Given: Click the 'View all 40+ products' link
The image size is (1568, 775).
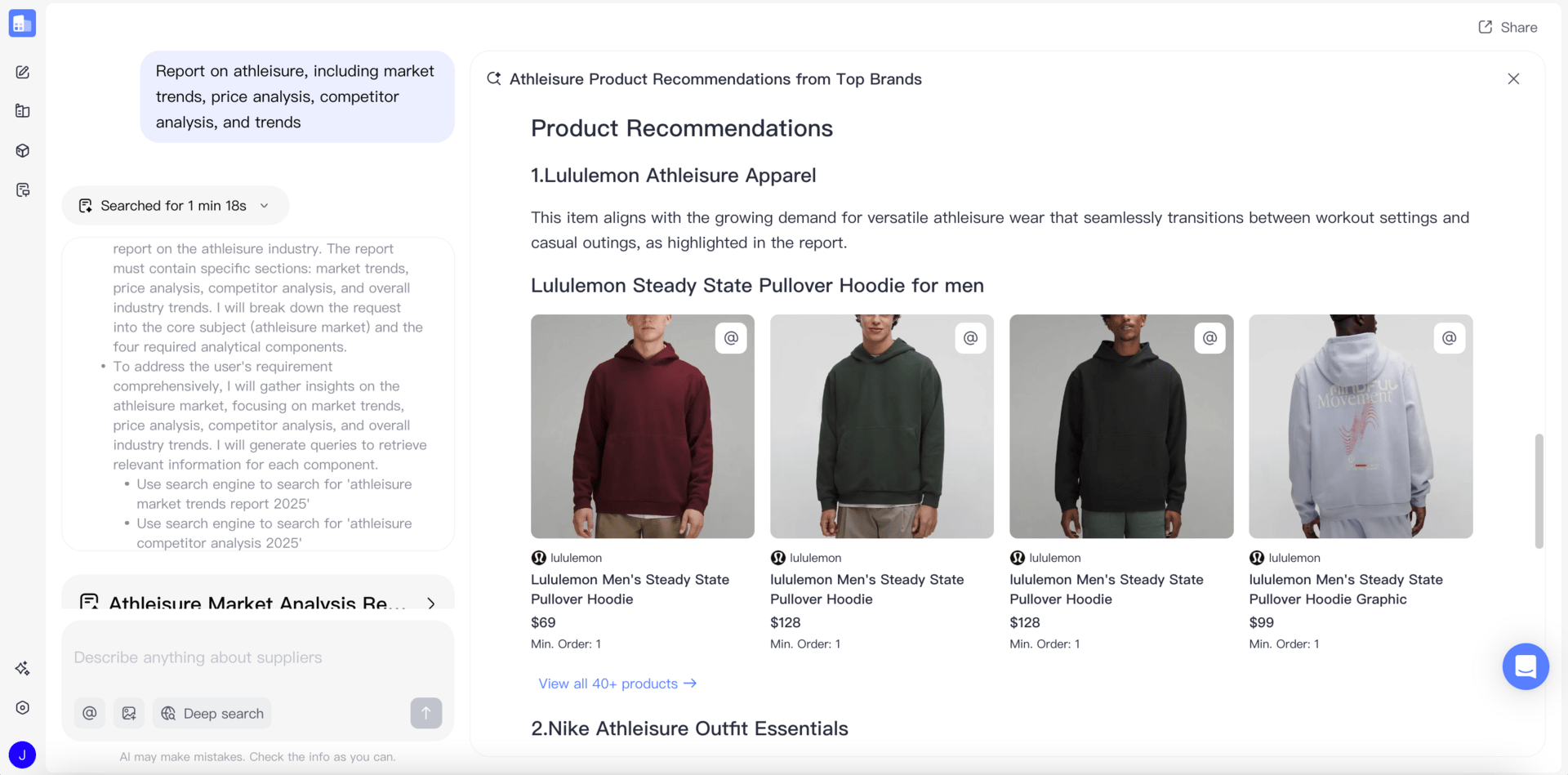Looking at the screenshot, I should pyautogui.click(x=617, y=684).
